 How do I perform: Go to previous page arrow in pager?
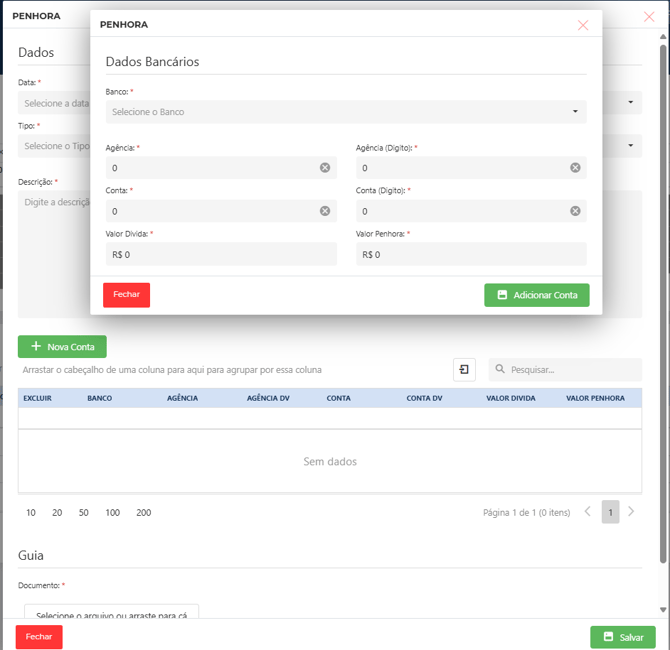pyautogui.click(x=588, y=512)
